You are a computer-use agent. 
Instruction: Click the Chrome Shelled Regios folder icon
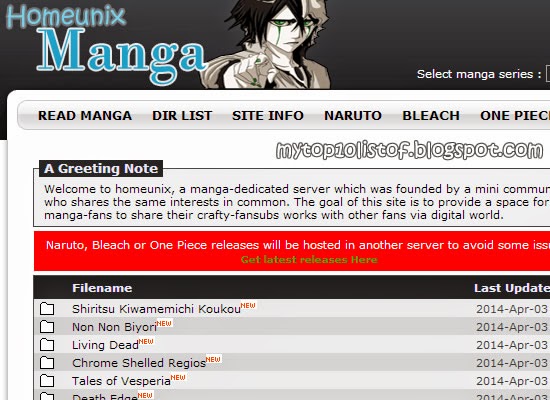click(x=47, y=362)
